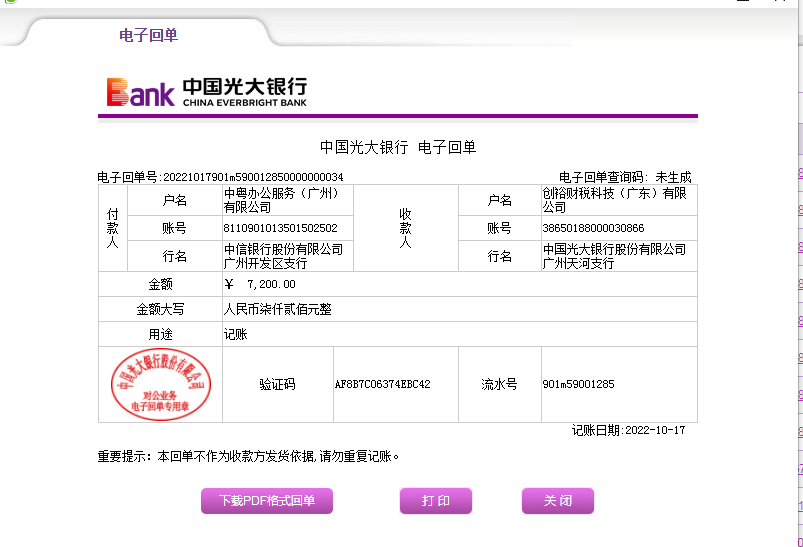803x547 pixels.
Task: Click the red 电子回单专用章 seal stamp
Action: [161, 384]
